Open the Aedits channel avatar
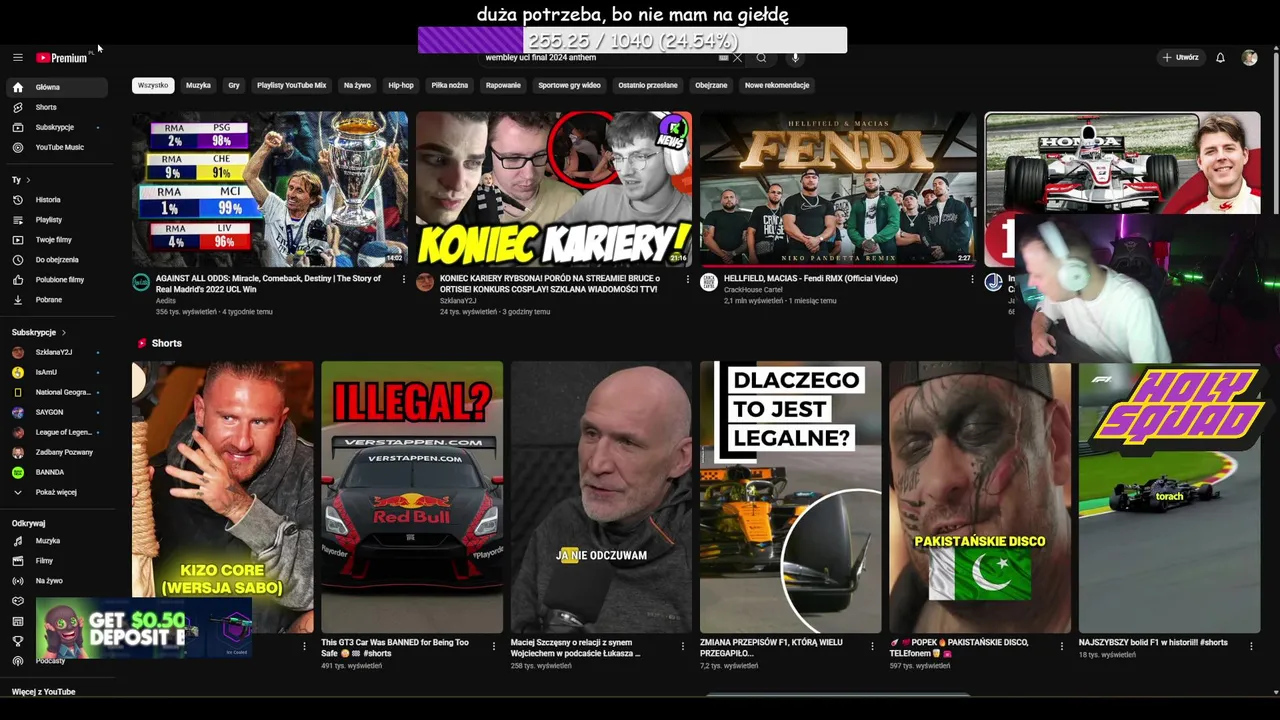This screenshot has height=720, width=1280. (141, 282)
